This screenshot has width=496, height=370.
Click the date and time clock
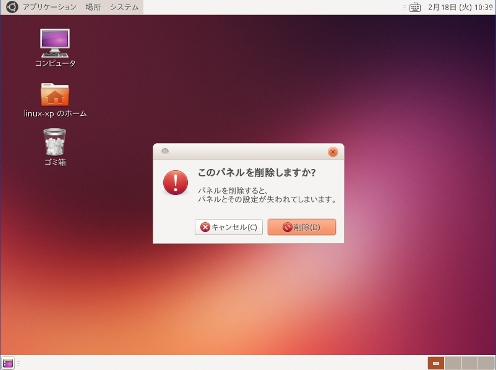[460, 7]
